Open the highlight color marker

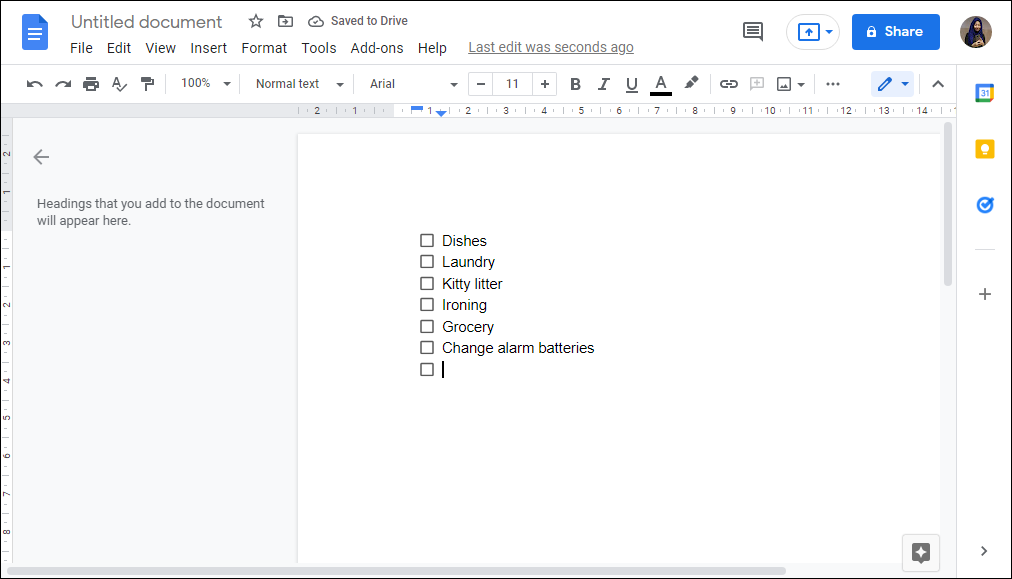tap(691, 83)
